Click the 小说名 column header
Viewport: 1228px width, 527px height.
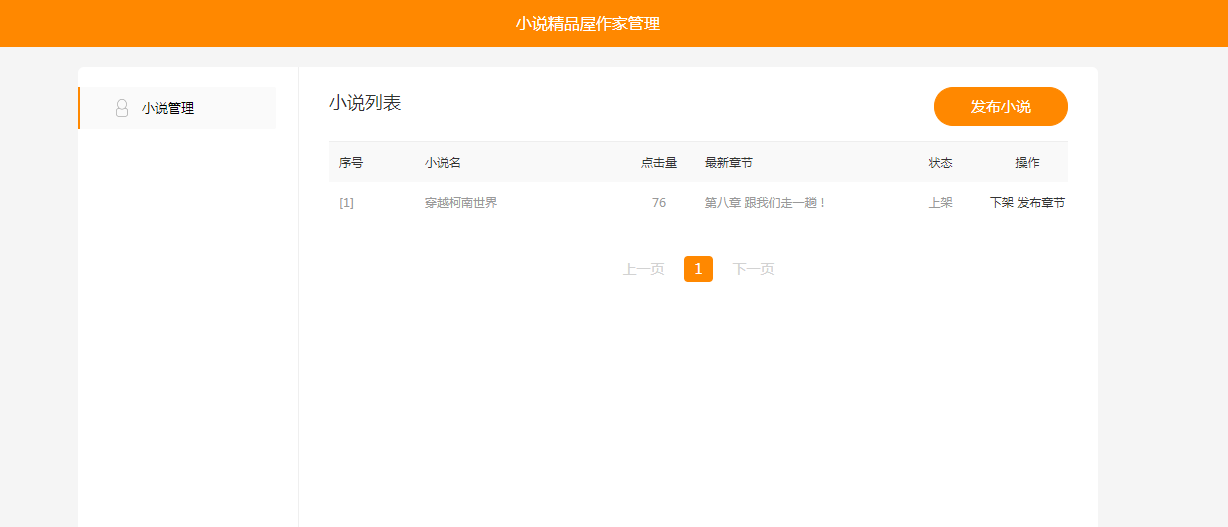[x=443, y=162]
